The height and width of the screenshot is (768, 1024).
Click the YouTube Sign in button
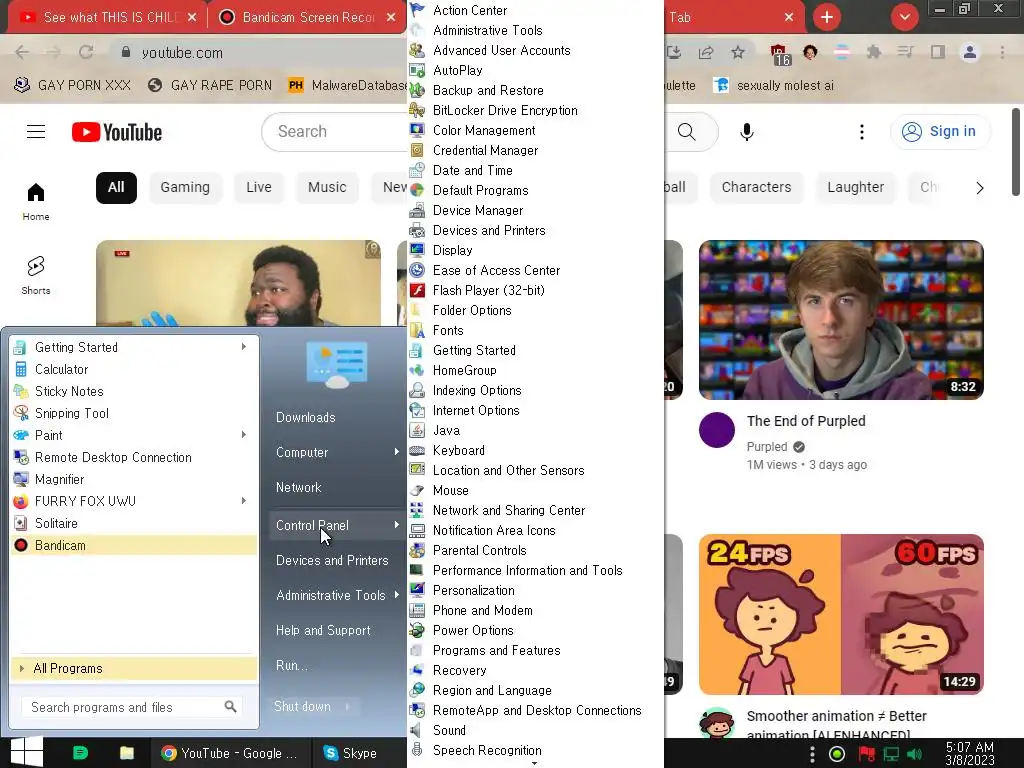tap(940, 132)
